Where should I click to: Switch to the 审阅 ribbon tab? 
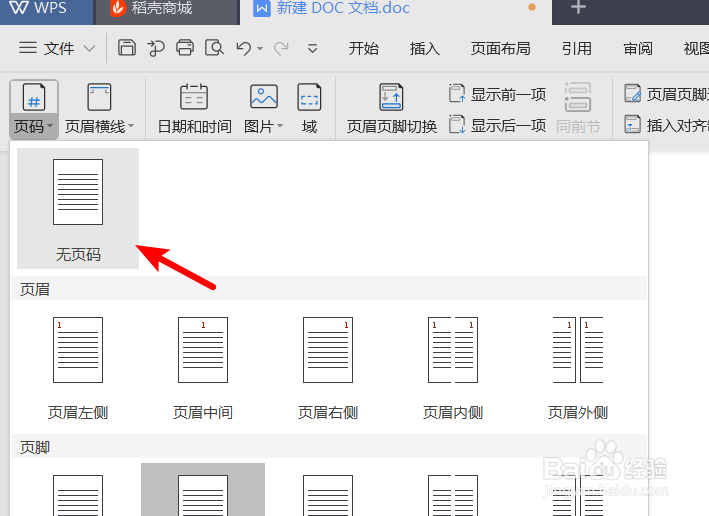click(638, 48)
